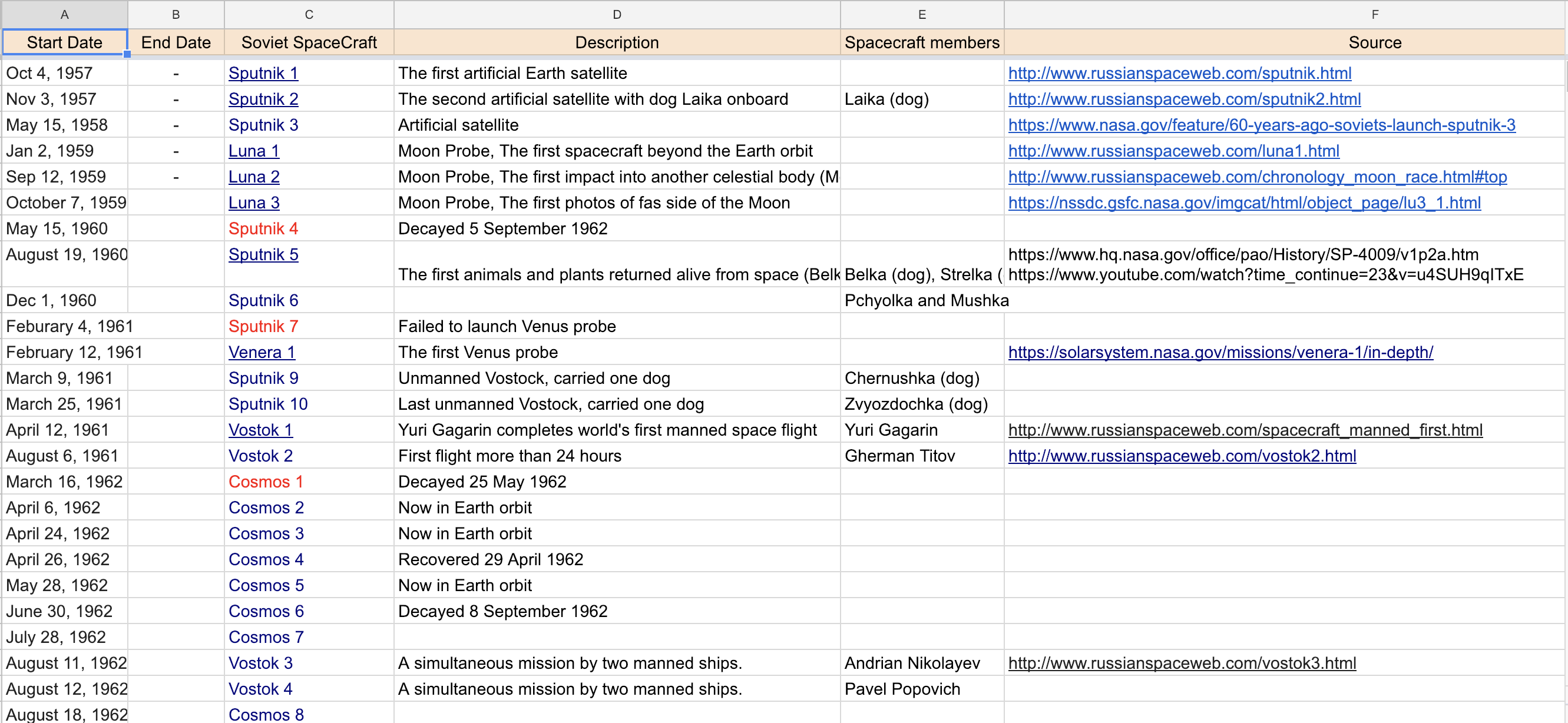Select the Failed to launch Venus probe cell

(x=617, y=327)
